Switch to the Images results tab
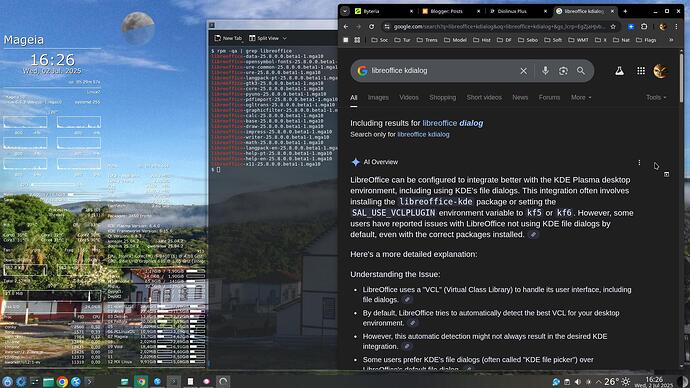The height and width of the screenshot is (388, 690). [378, 98]
